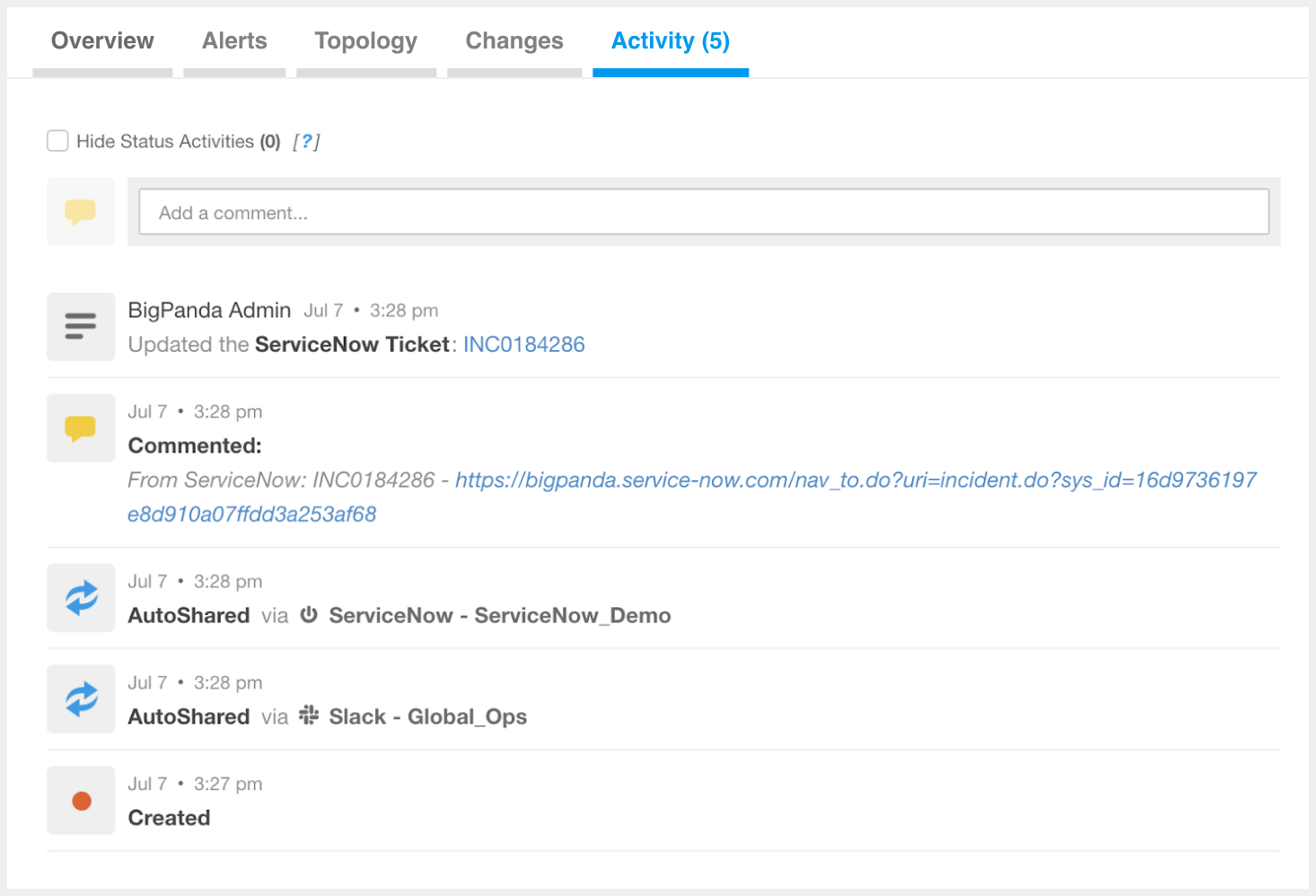1316x896 pixels.
Task: Click the yellow Commented bubble icon
Action: tap(81, 428)
